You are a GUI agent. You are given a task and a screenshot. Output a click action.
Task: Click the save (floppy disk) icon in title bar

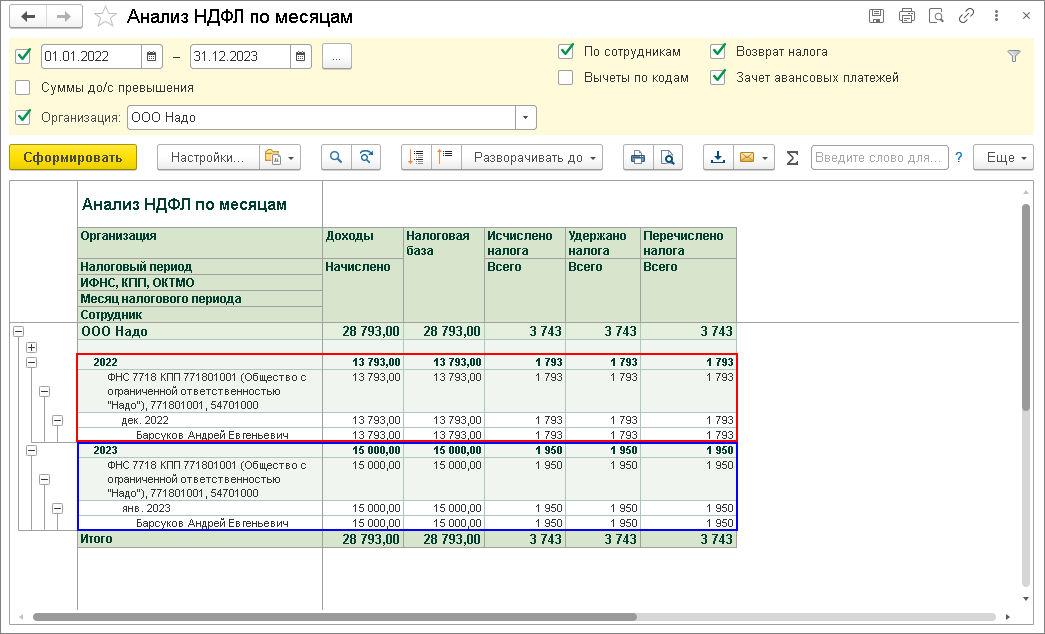click(877, 16)
